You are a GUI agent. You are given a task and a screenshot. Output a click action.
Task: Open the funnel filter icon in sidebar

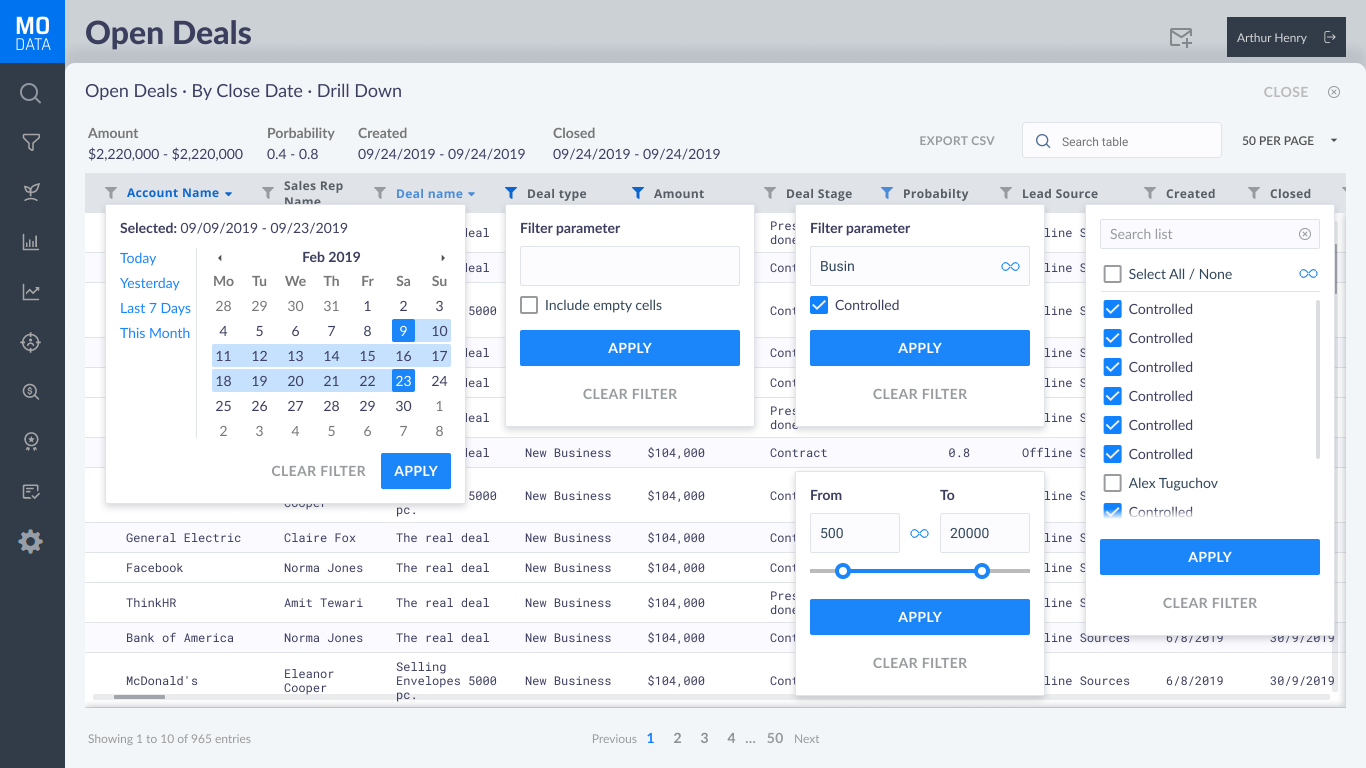pyautogui.click(x=31, y=143)
